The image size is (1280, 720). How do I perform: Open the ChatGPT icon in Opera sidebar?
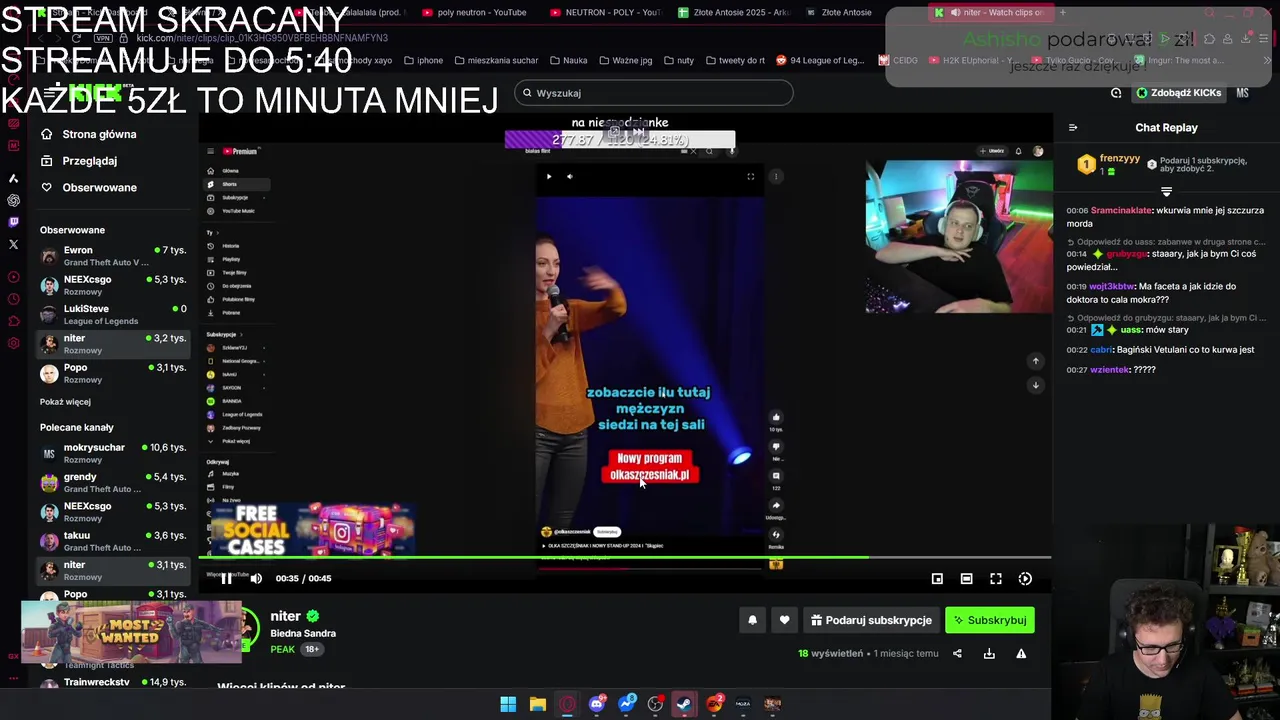[13, 200]
